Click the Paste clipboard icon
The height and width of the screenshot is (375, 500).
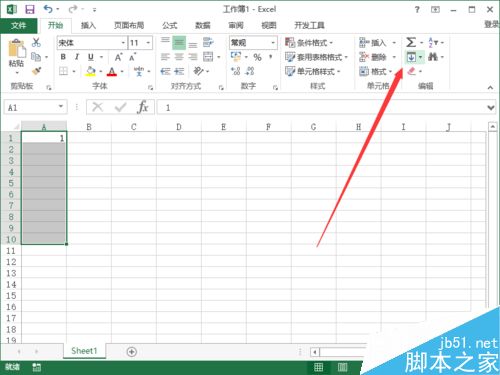click(x=17, y=48)
